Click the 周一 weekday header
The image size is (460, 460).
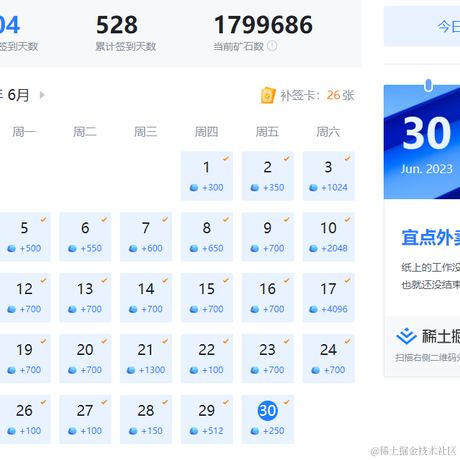pyautogui.click(x=24, y=132)
